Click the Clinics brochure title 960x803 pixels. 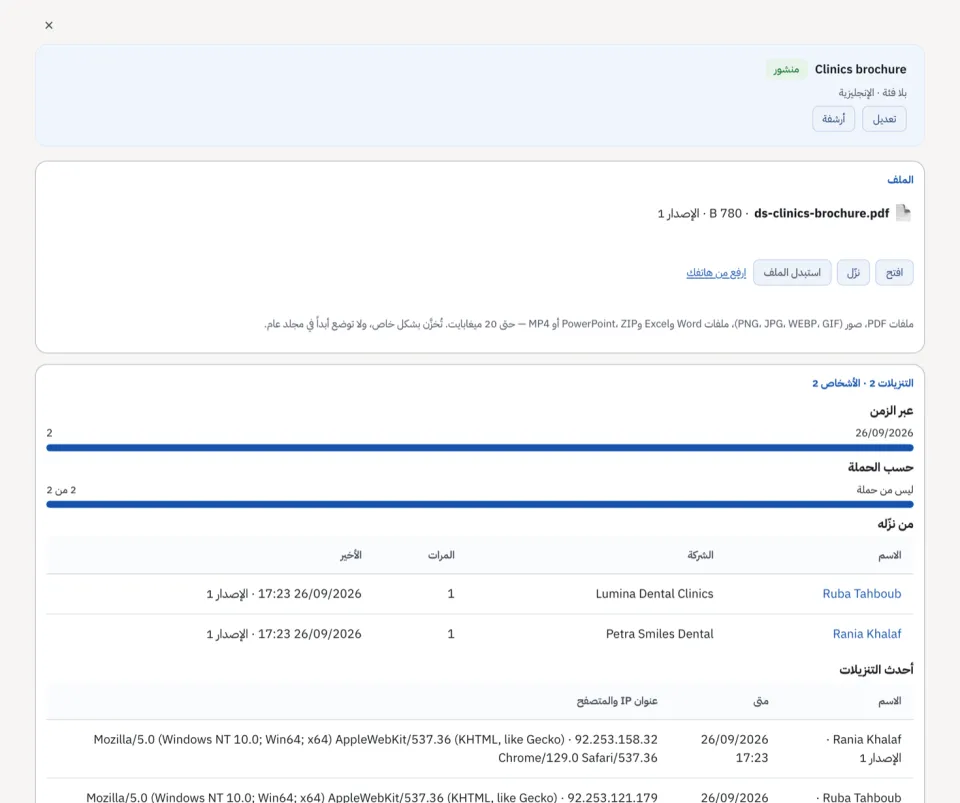[860, 69]
